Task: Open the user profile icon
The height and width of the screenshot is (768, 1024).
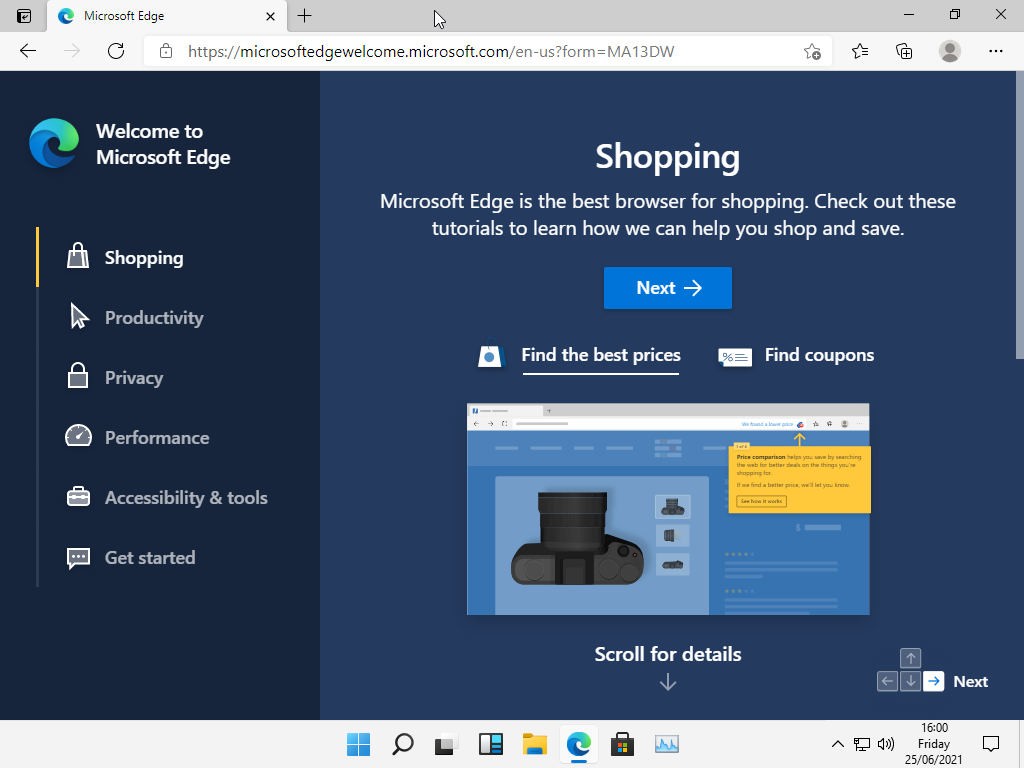Action: coord(950,51)
